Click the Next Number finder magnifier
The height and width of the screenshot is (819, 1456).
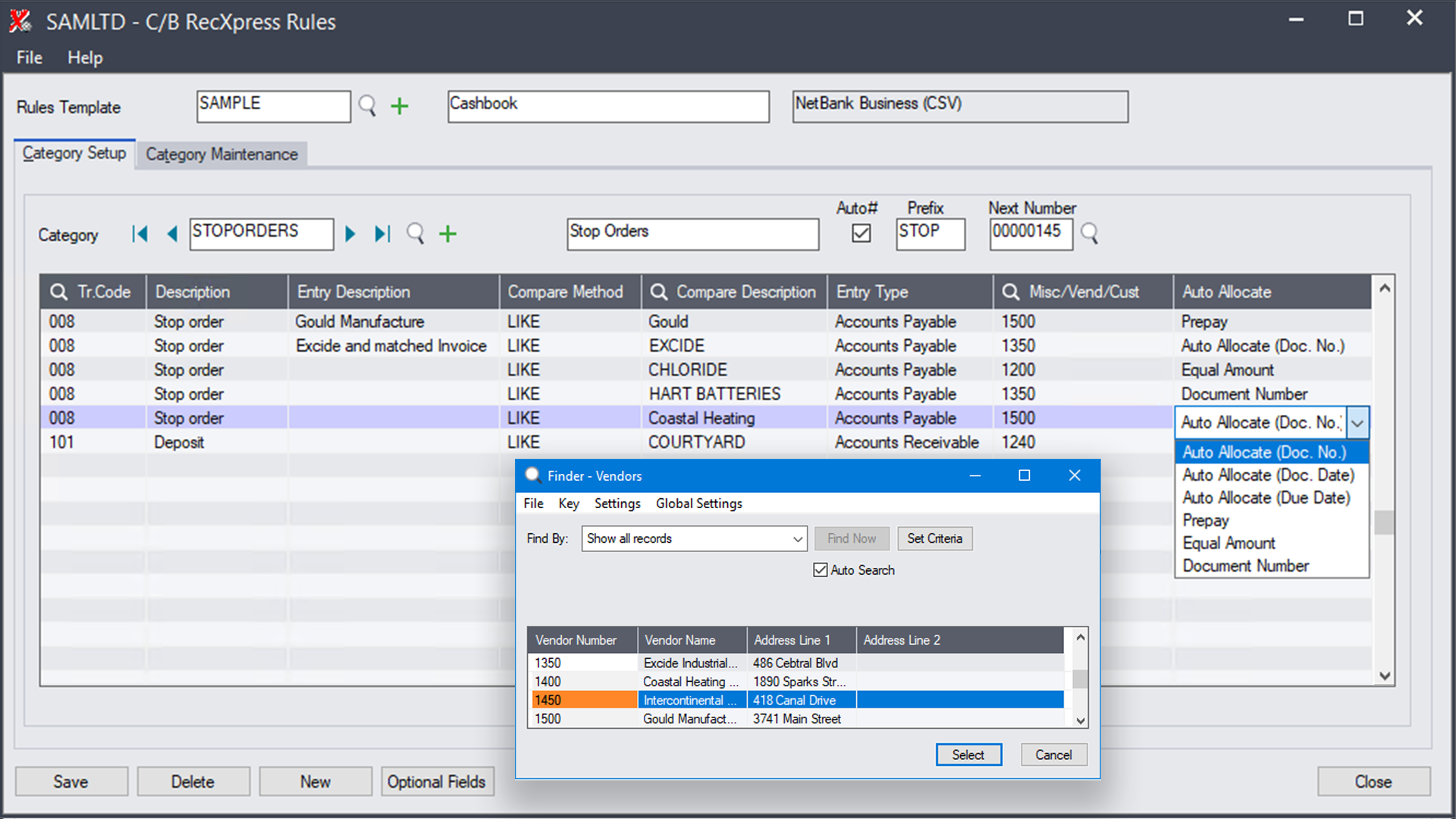[x=1089, y=234]
